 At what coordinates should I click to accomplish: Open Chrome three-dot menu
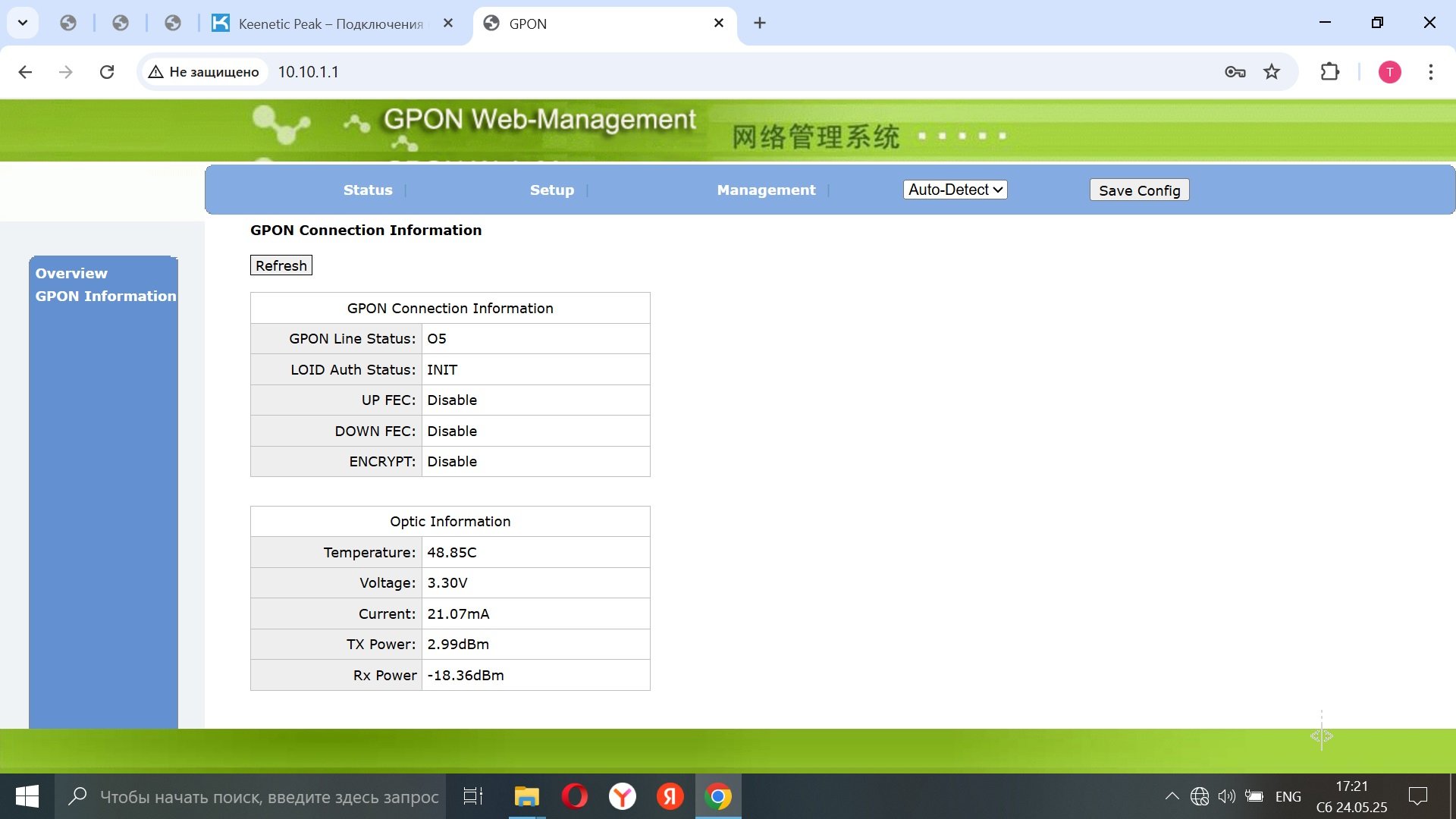pos(1430,72)
